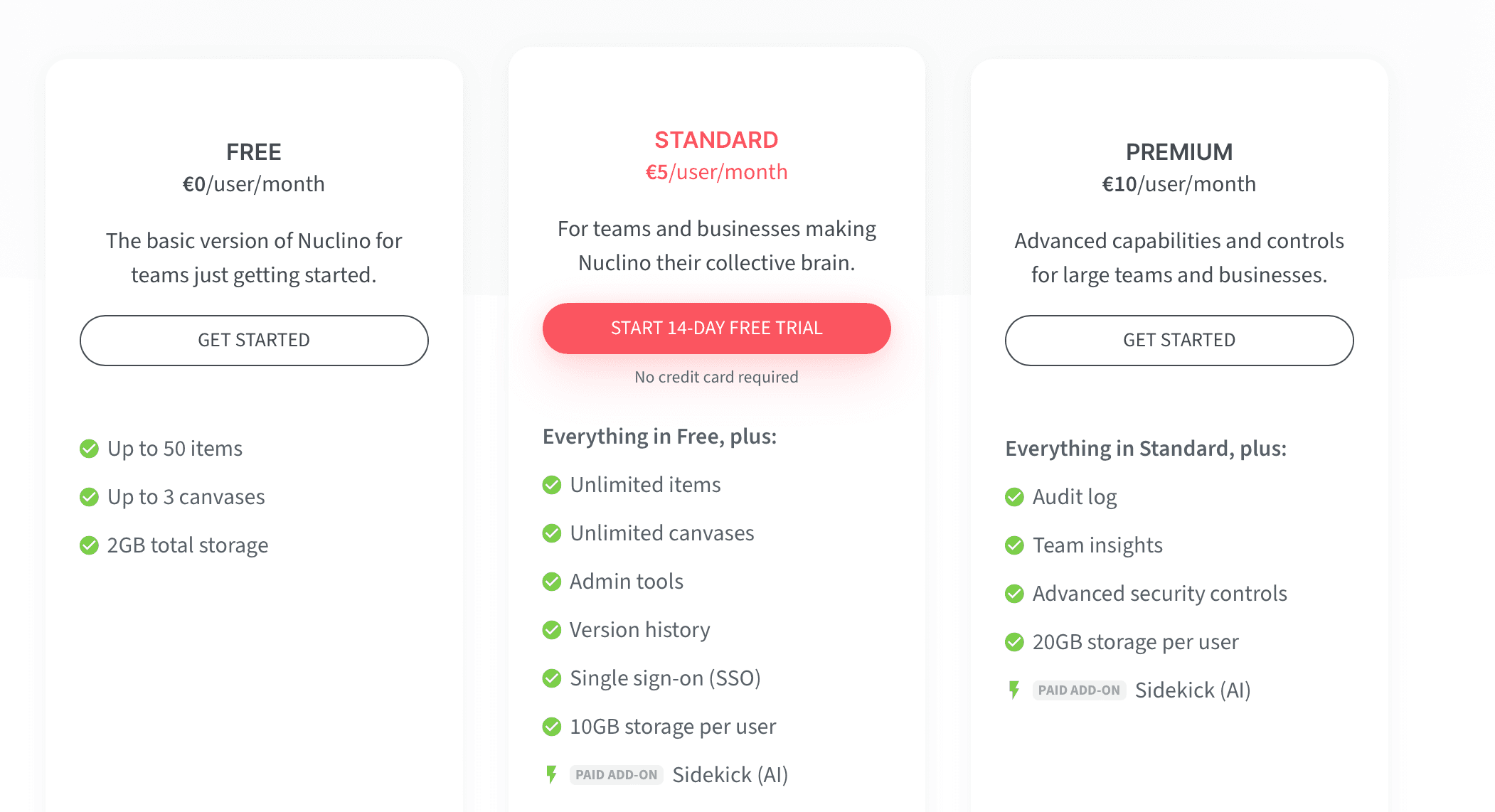
Task: Click the checkmark beside Single sign-on (SSO)
Action: click(x=552, y=678)
